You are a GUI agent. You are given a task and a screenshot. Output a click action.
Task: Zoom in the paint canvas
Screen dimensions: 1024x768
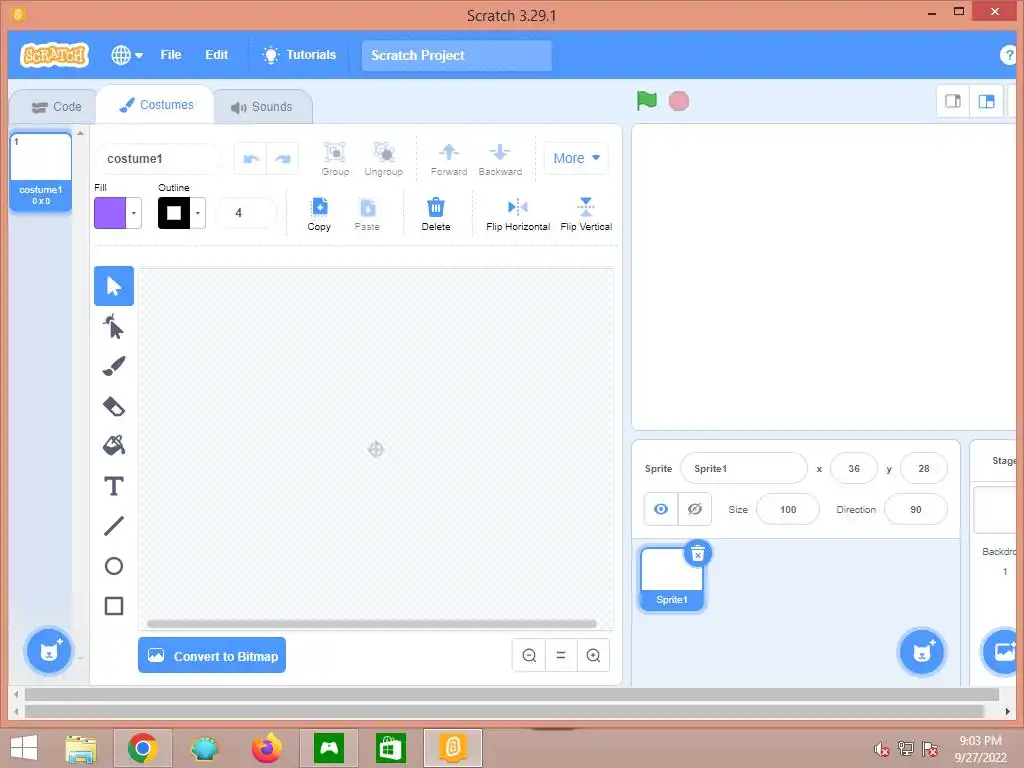[x=593, y=655]
